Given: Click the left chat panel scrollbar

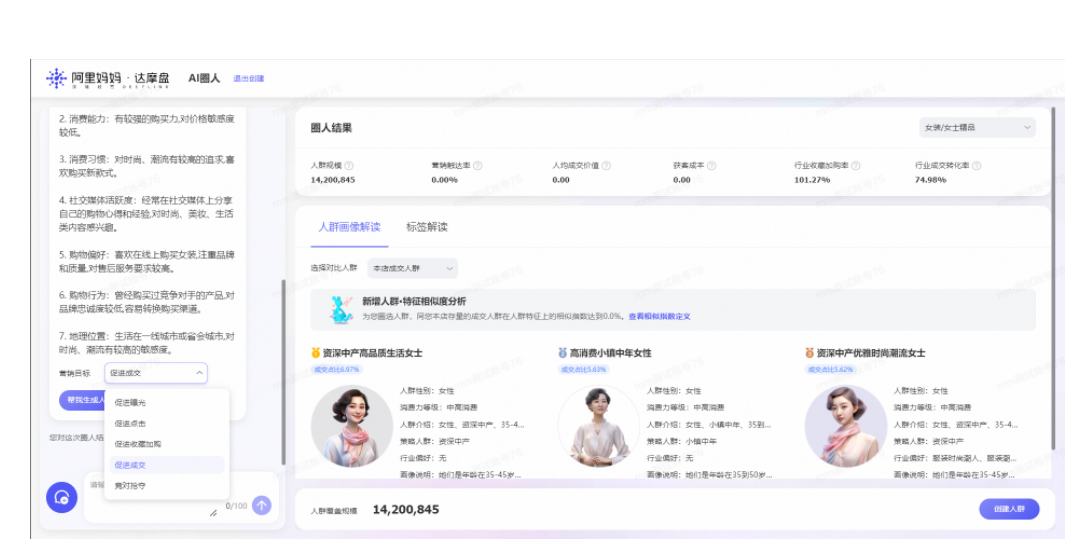Looking at the screenshot, I should (283, 372).
